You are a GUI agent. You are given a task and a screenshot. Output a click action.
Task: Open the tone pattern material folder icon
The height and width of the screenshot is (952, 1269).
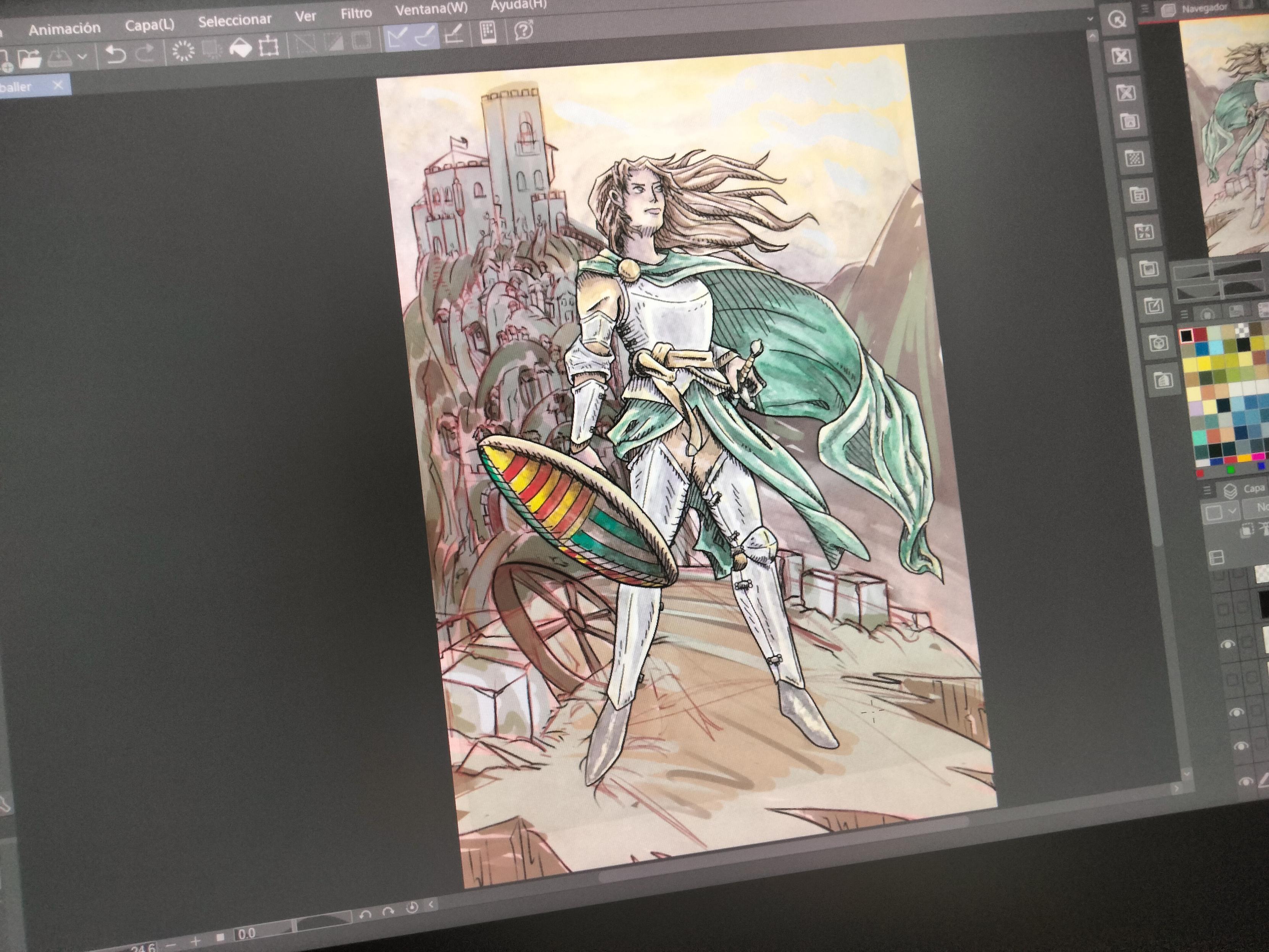click(1135, 158)
